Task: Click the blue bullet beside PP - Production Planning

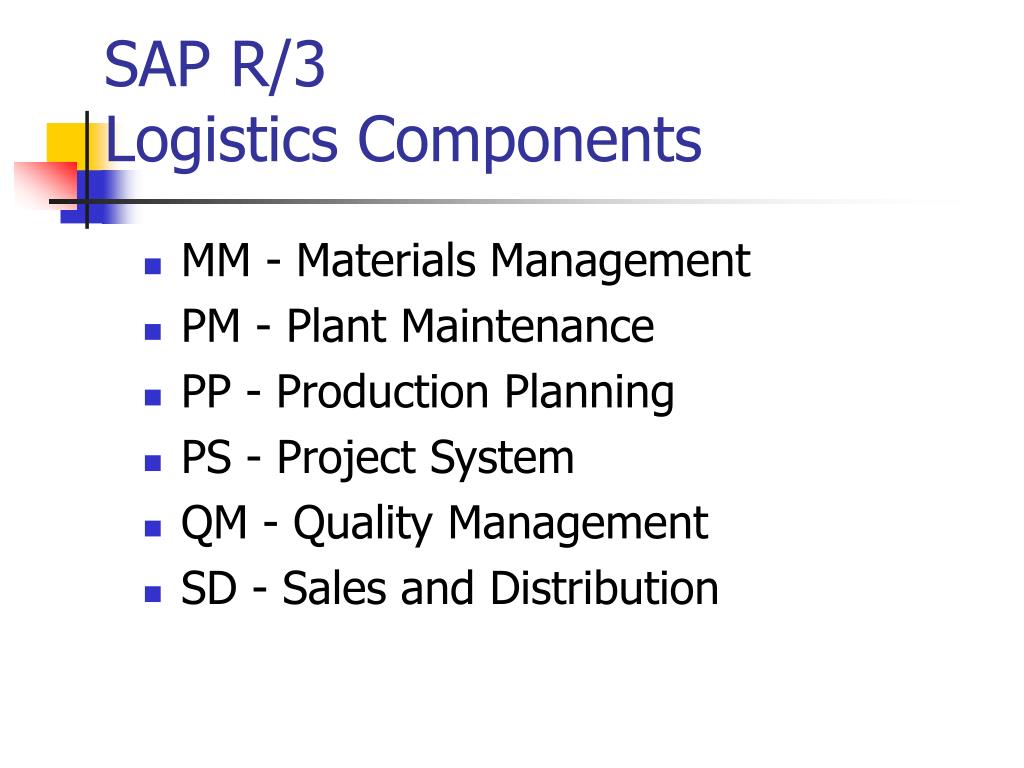Action: click(153, 397)
